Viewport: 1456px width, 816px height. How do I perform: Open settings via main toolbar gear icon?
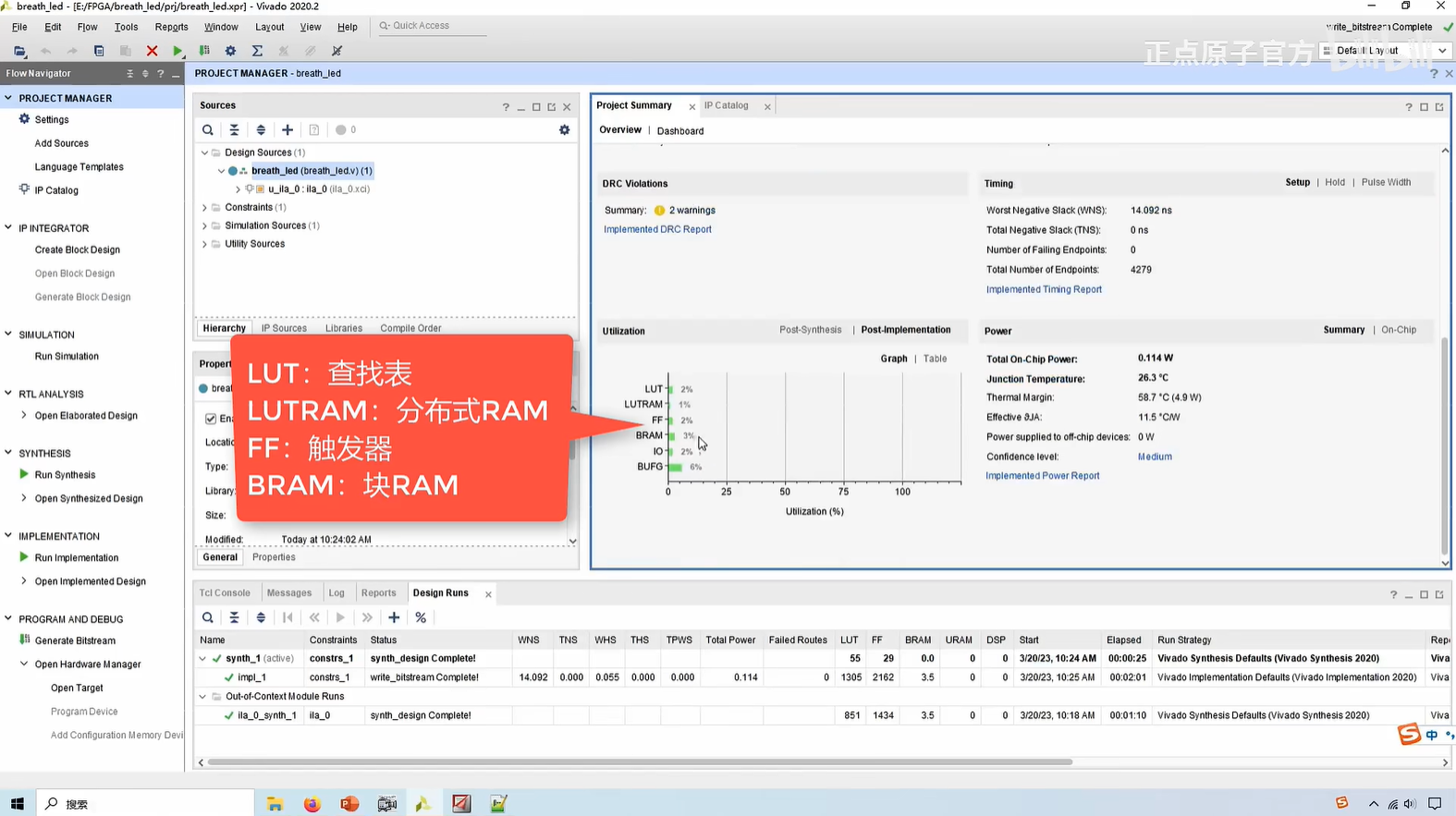point(230,51)
